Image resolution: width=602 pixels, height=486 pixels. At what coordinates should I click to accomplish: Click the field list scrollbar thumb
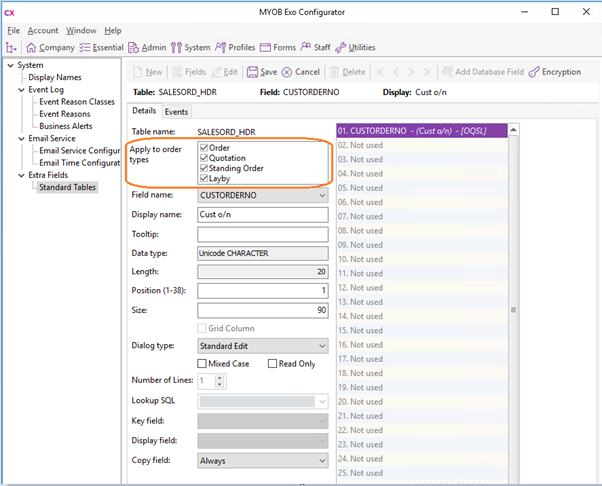[513, 310]
